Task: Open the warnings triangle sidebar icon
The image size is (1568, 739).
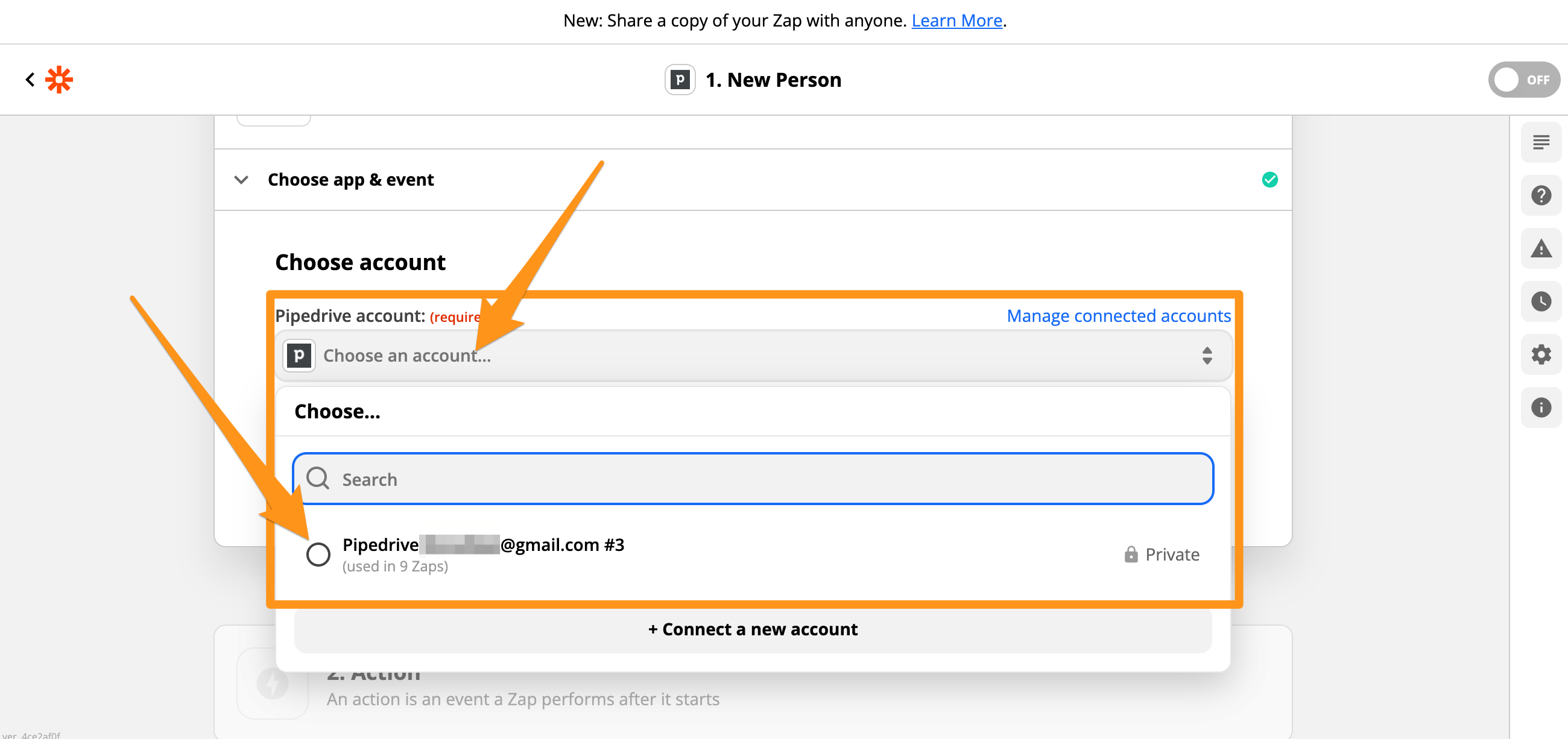Action: pos(1541,248)
